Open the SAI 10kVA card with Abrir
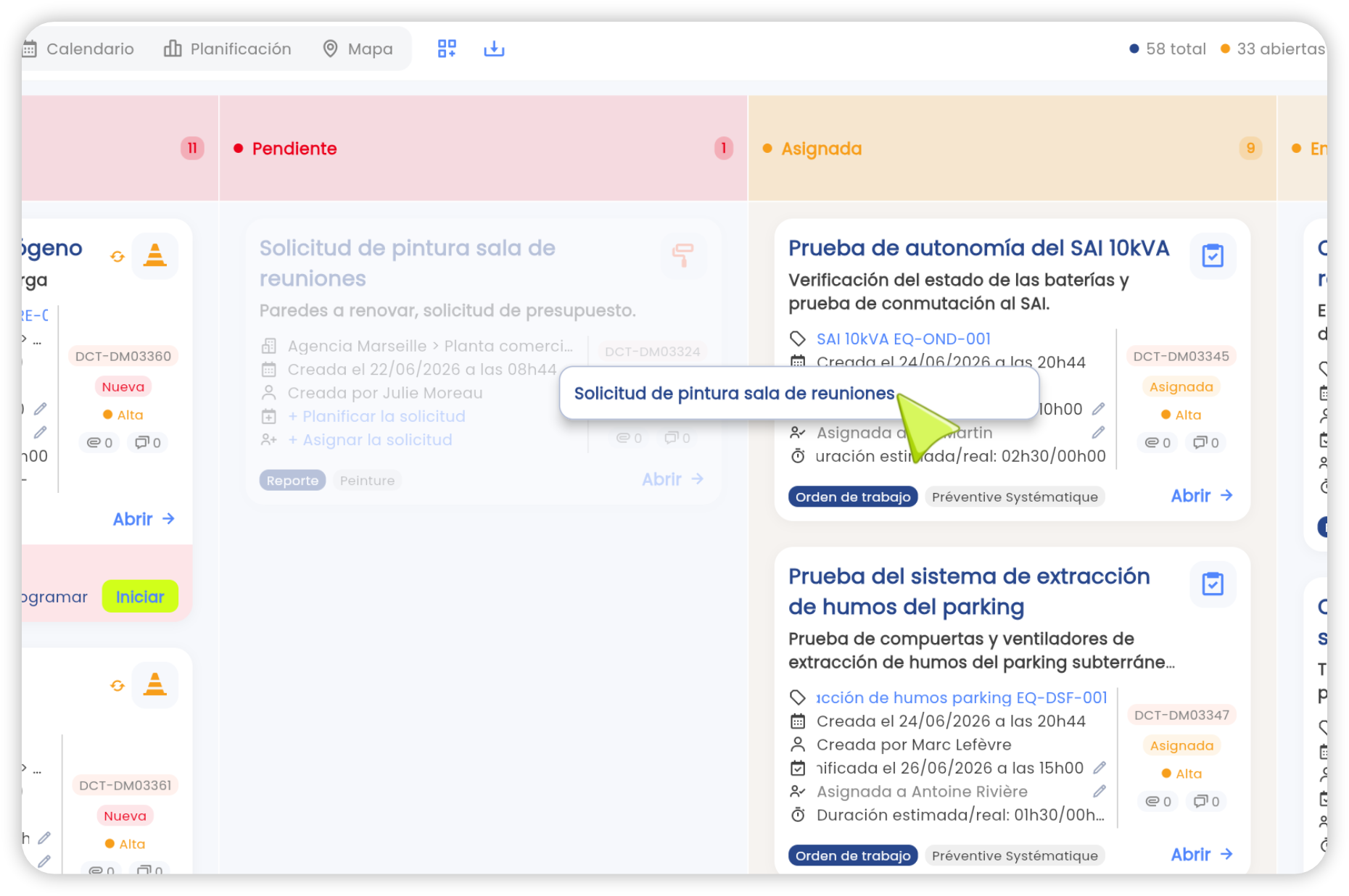Screen dimensions: 1349x896 click(x=1202, y=496)
